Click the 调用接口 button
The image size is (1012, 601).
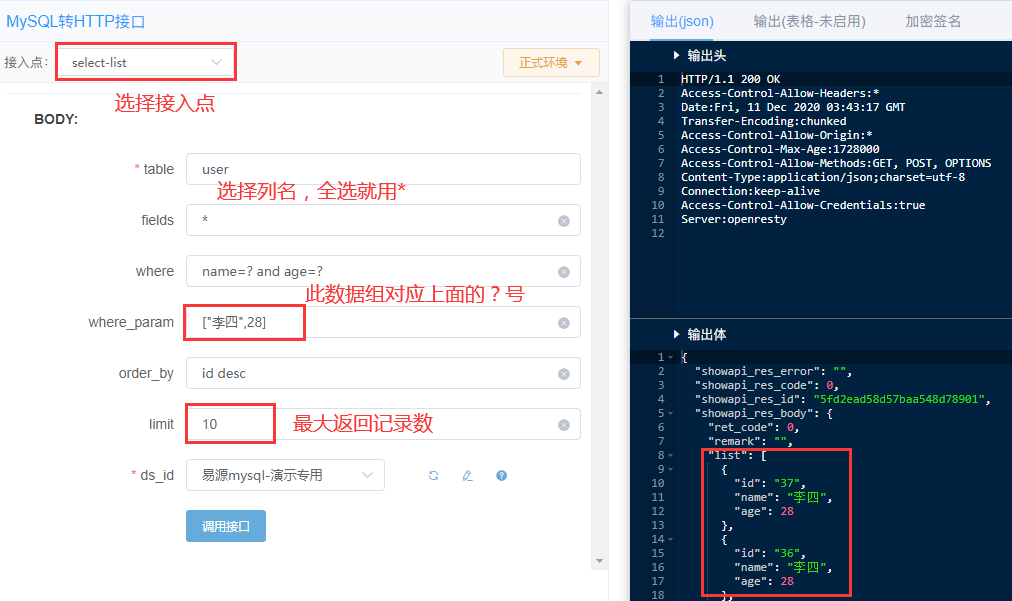coord(226,526)
